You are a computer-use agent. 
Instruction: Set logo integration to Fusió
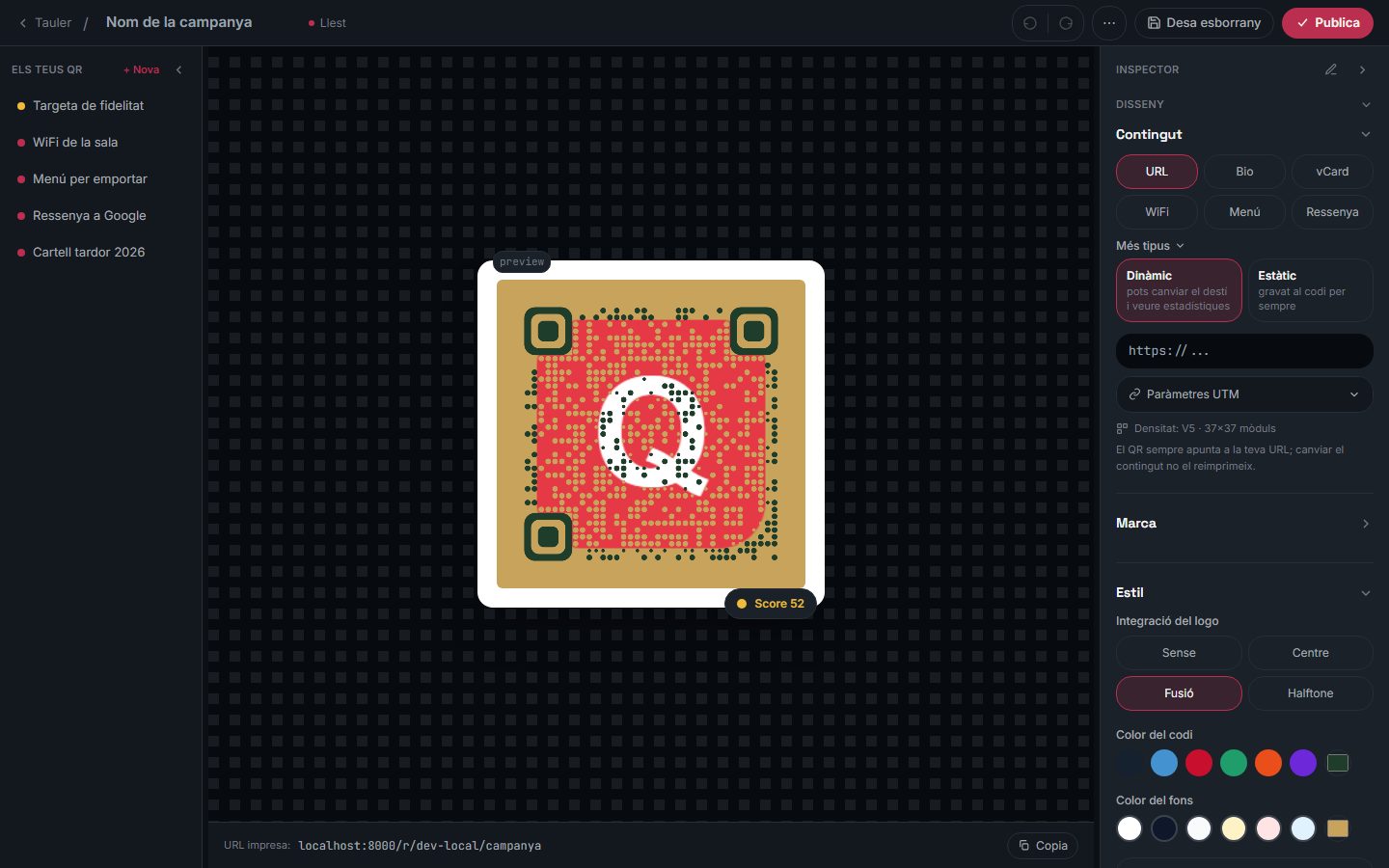[x=1179, y=693]
